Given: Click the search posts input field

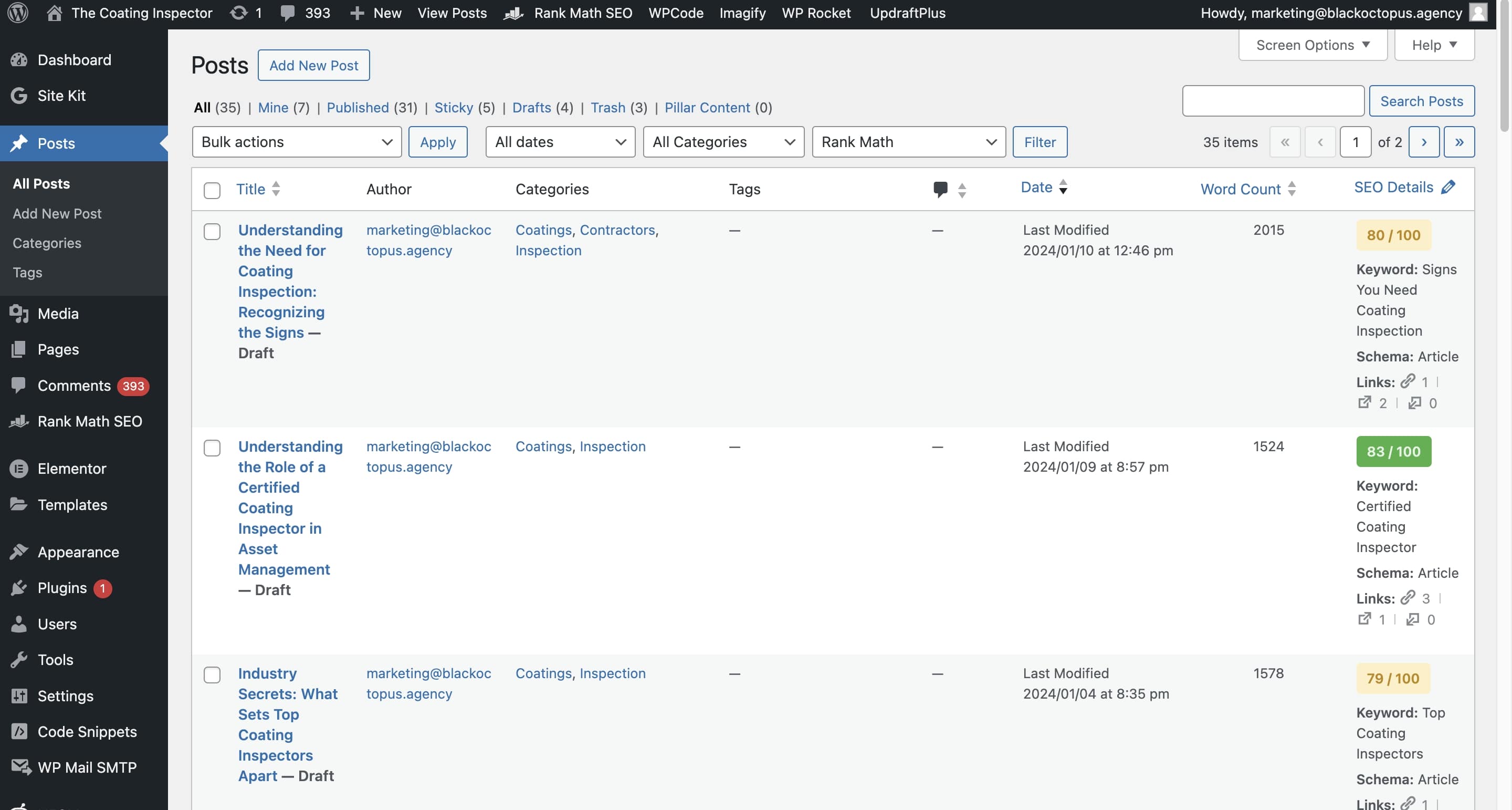Looking at the screenshot, I should (1273, 101).
